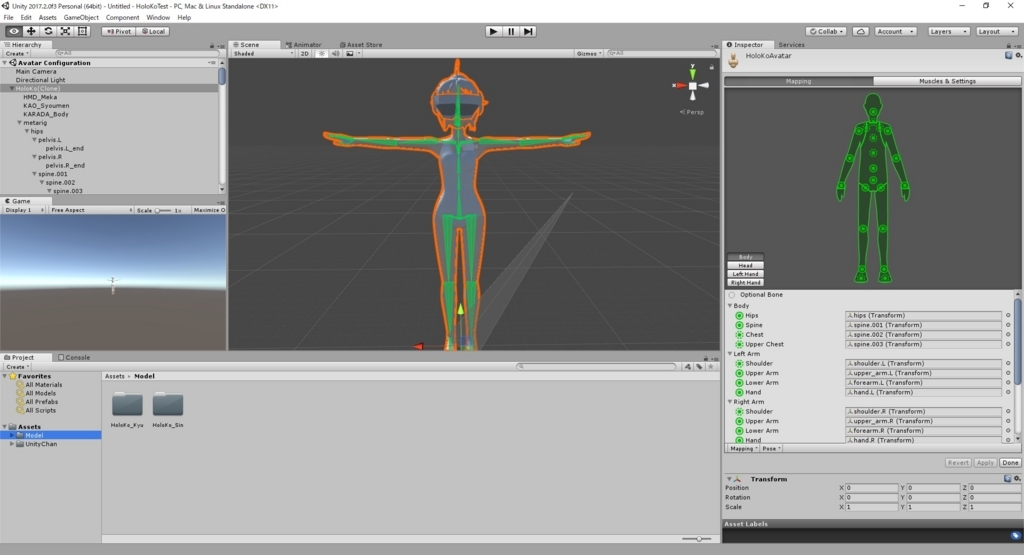1024x555 pixels.
Task: Click the Play button
Action: click(493, 31)
